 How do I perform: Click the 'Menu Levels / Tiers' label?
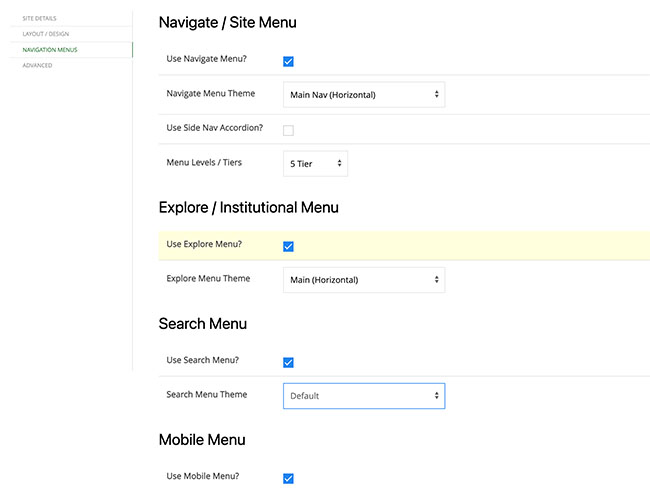coord(204,162)
